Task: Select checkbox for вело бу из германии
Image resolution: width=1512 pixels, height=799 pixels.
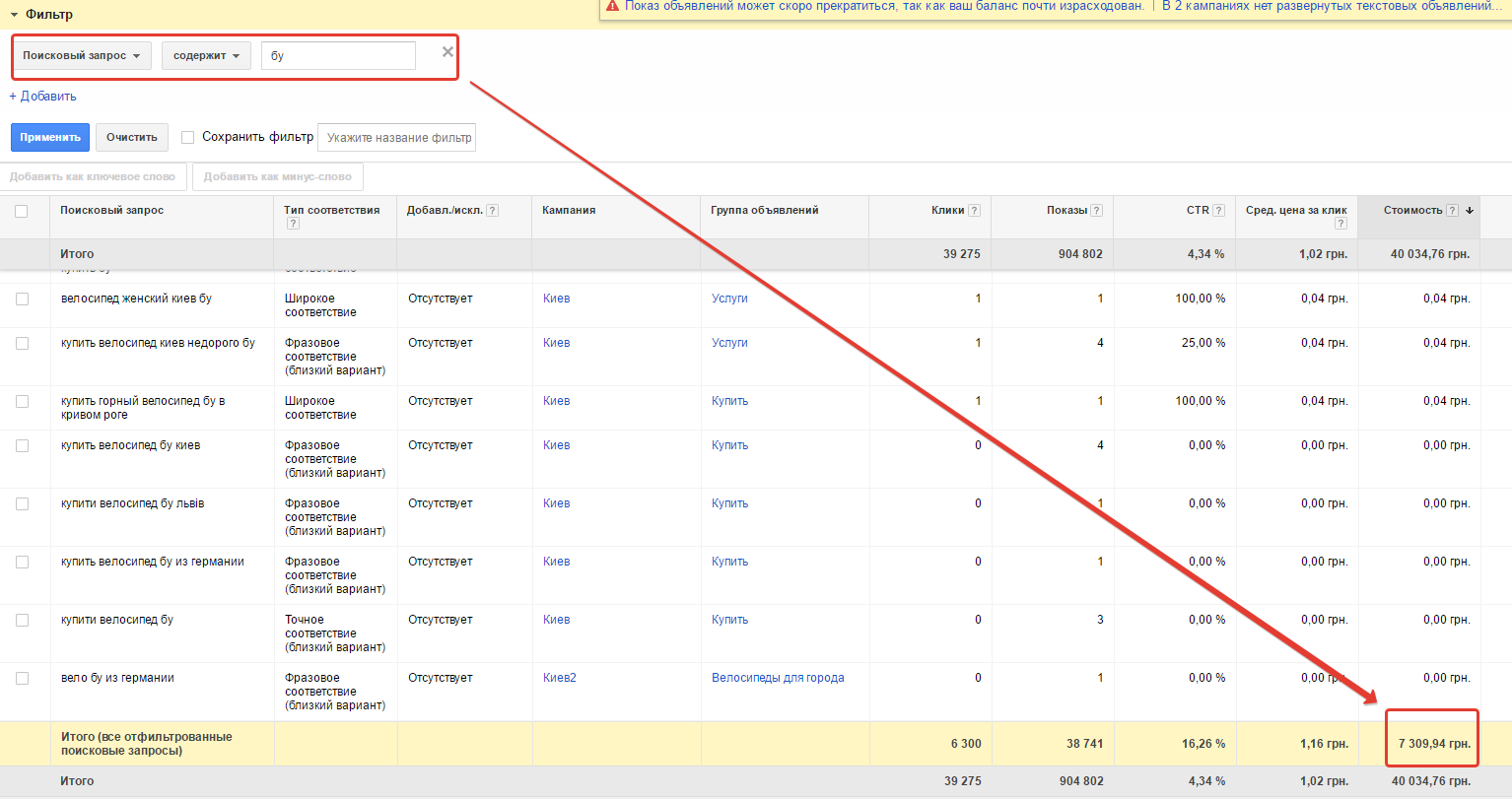Action: 22,678
